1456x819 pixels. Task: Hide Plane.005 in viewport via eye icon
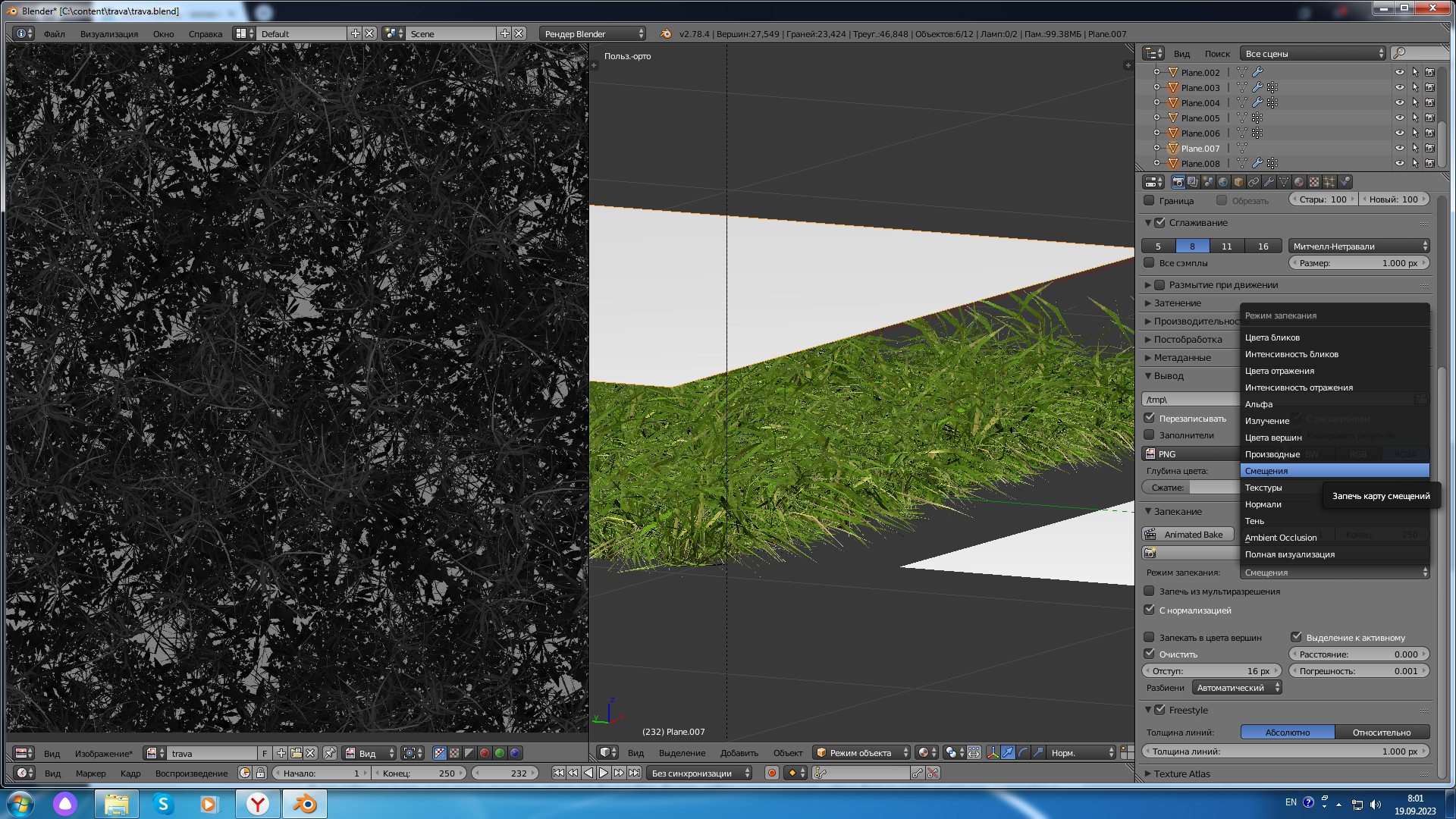tap(1400, 118)
